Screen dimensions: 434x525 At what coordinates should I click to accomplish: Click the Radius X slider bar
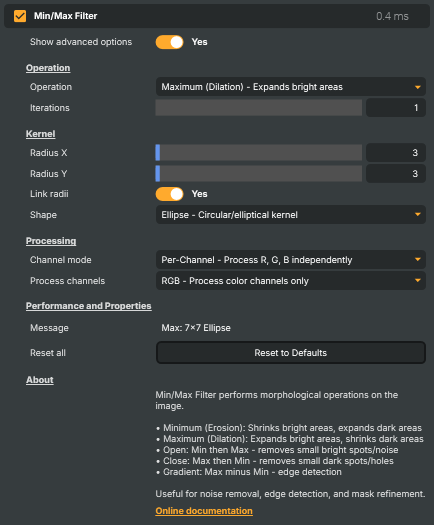point(259,153)
